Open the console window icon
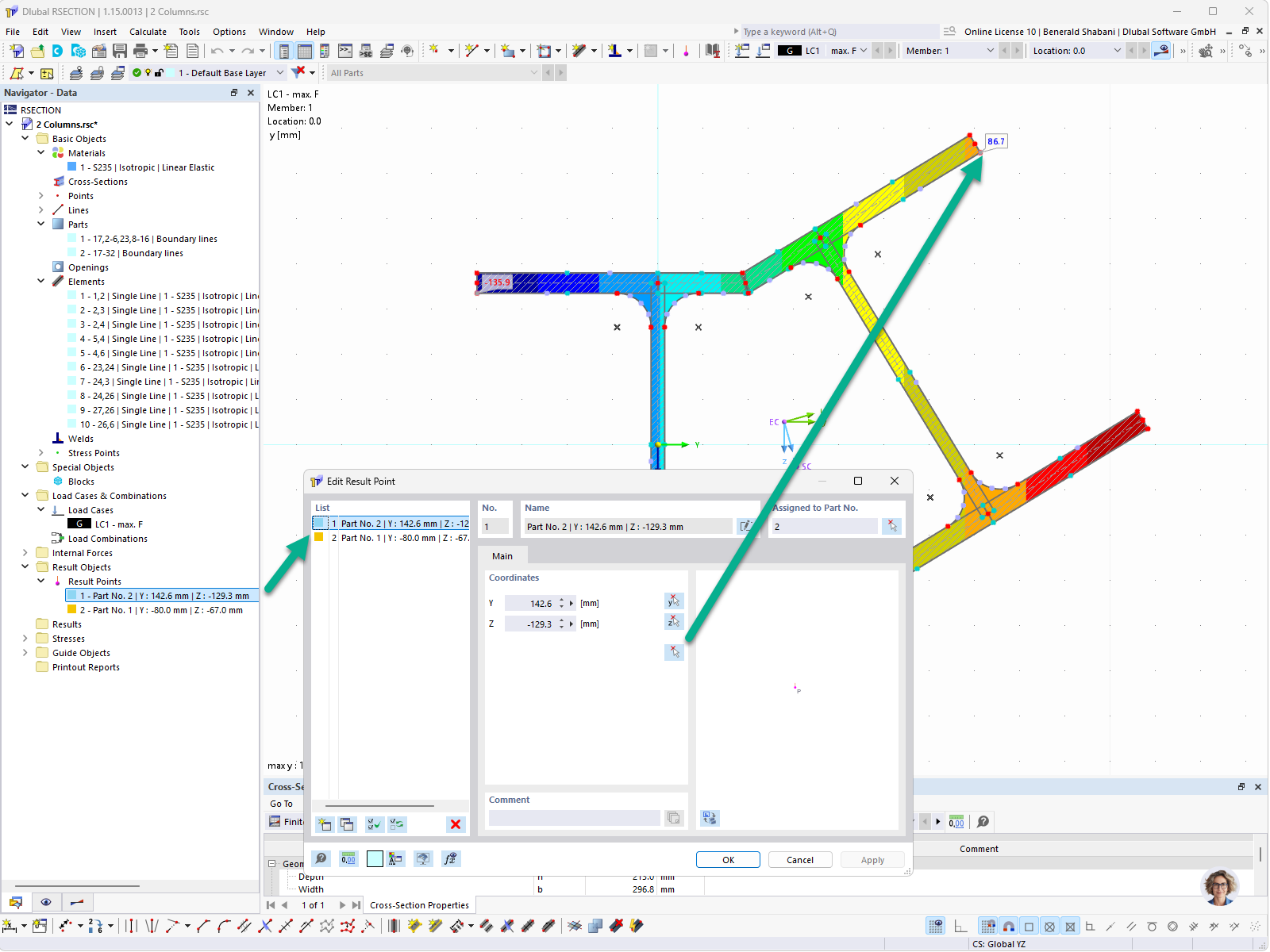This screenshot has height=952, width=1270. 345,51
